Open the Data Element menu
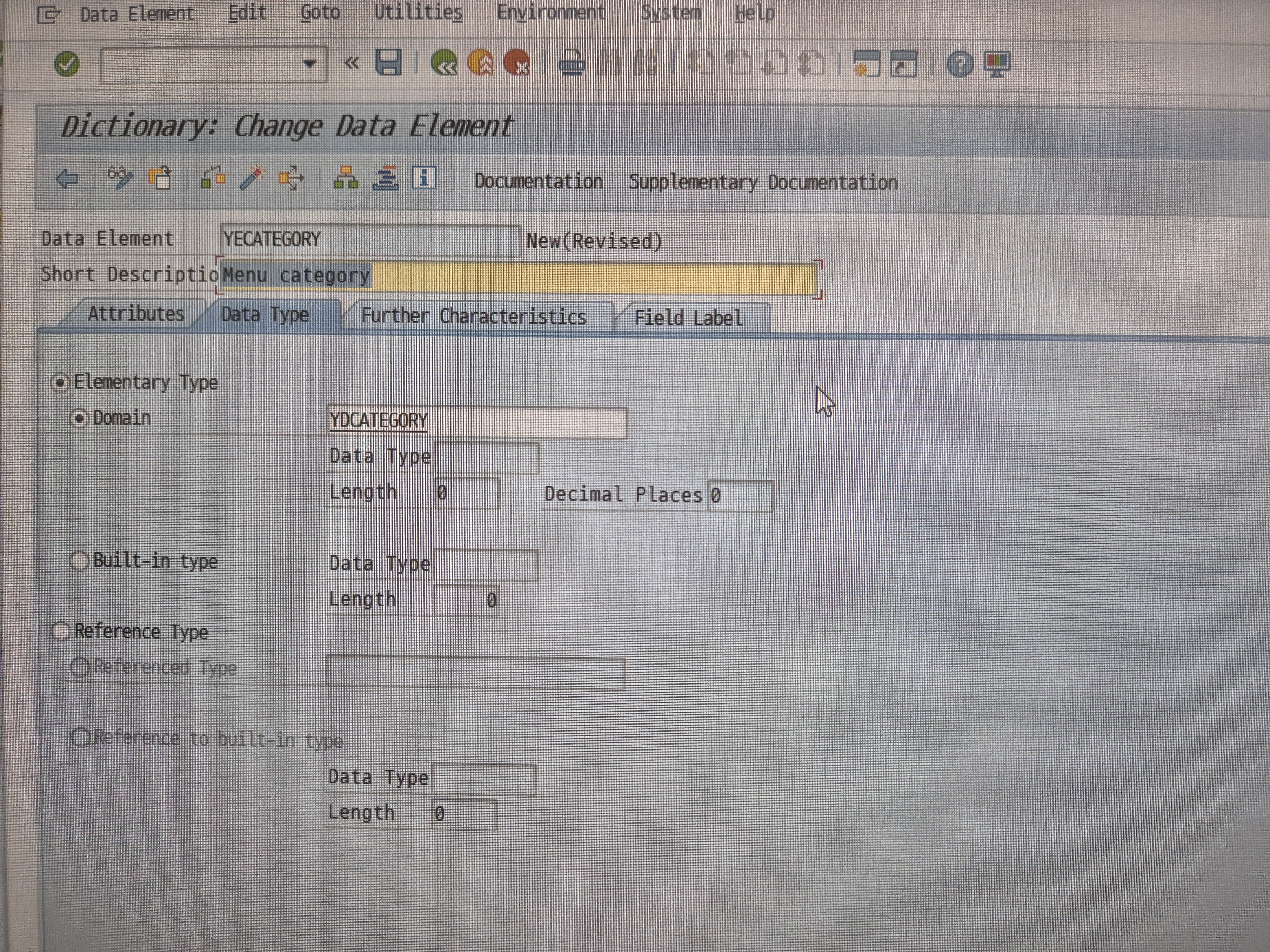 tap(137, 14)
